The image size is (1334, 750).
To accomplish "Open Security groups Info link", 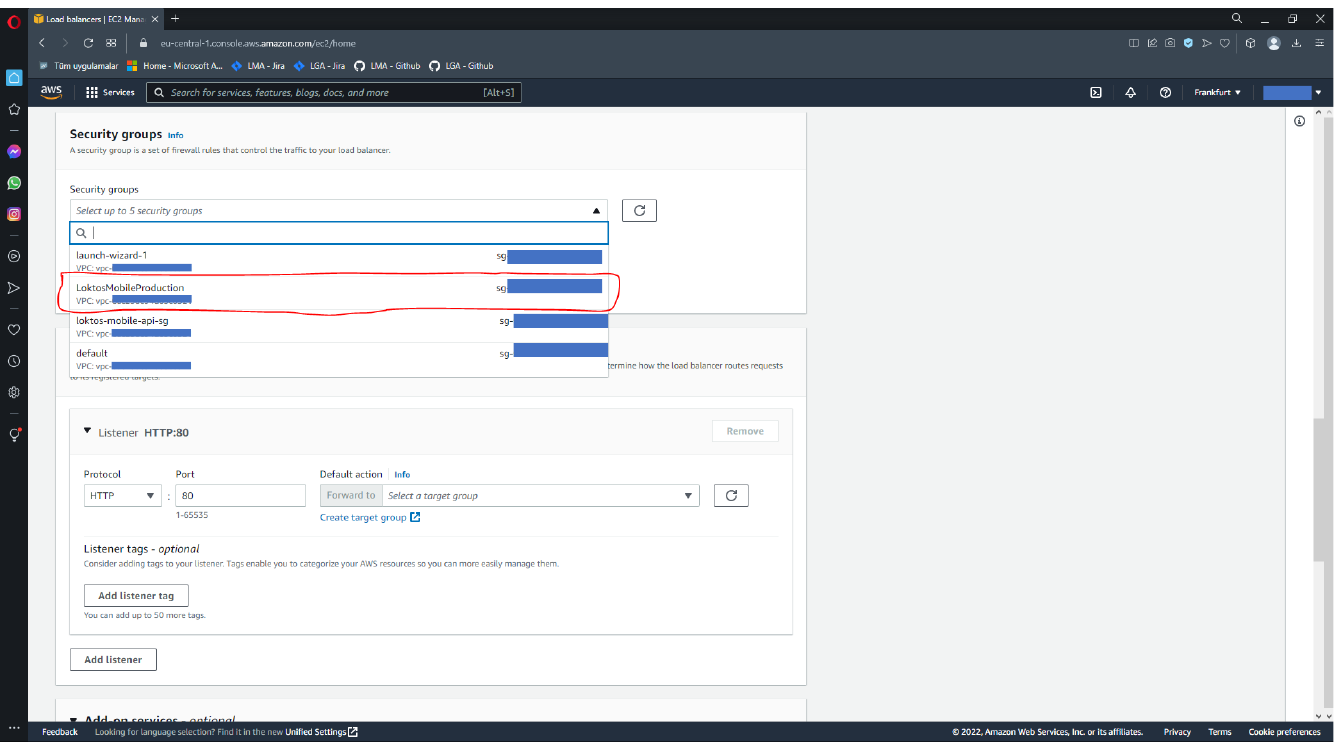I will point(176,135).
